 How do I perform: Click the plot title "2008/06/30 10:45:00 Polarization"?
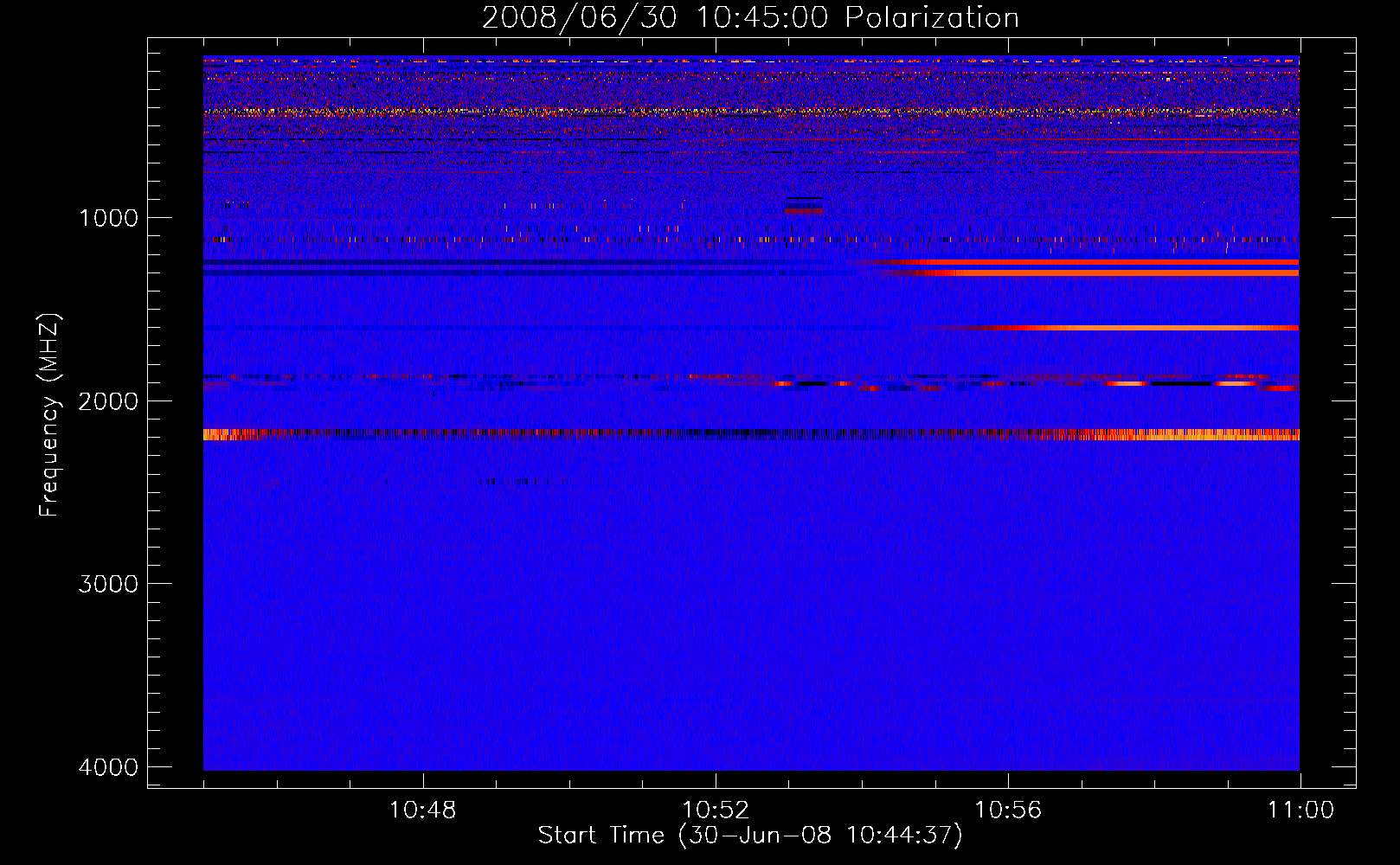pyautogui.click(x=750, y=17)
